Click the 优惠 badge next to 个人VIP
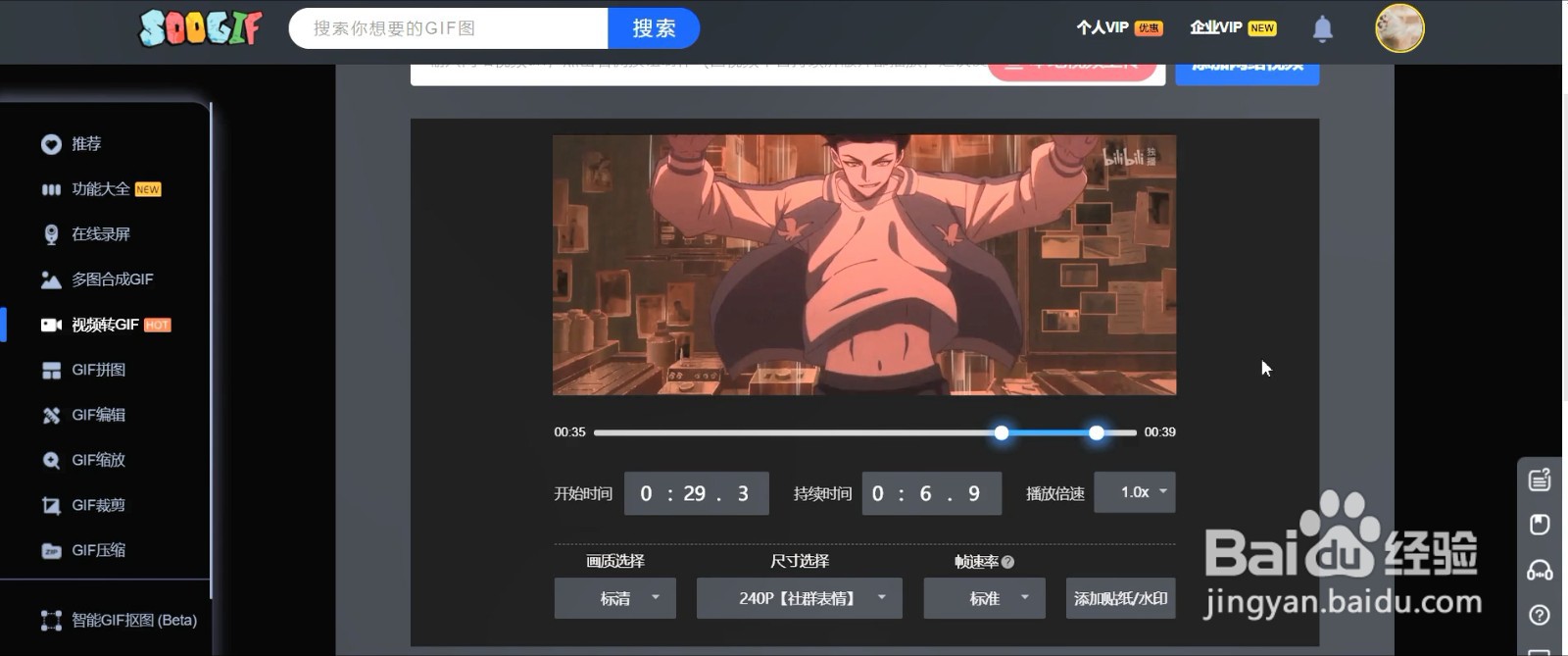Screen dimensions: 1568x656 [1149, 28]
